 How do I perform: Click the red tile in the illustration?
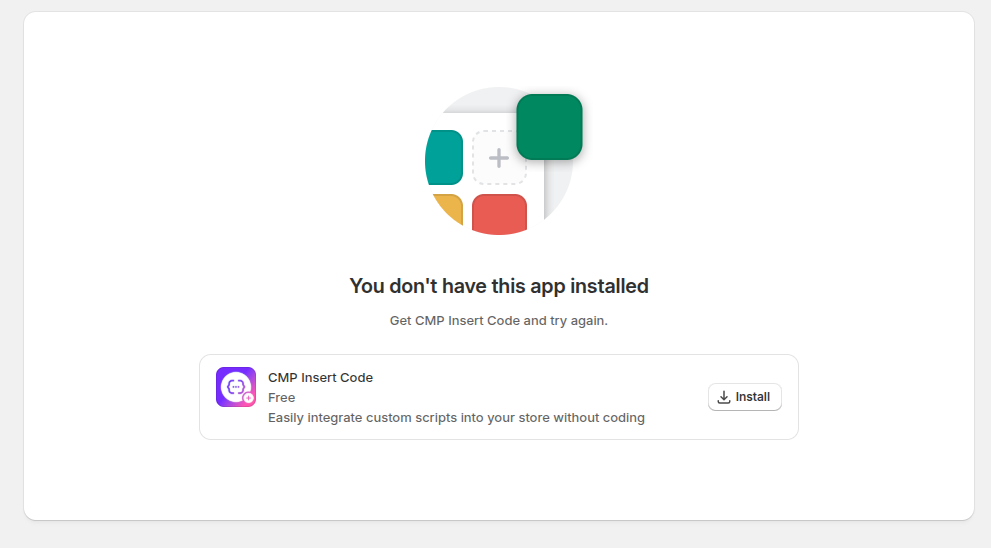click(x=499, y=214)
